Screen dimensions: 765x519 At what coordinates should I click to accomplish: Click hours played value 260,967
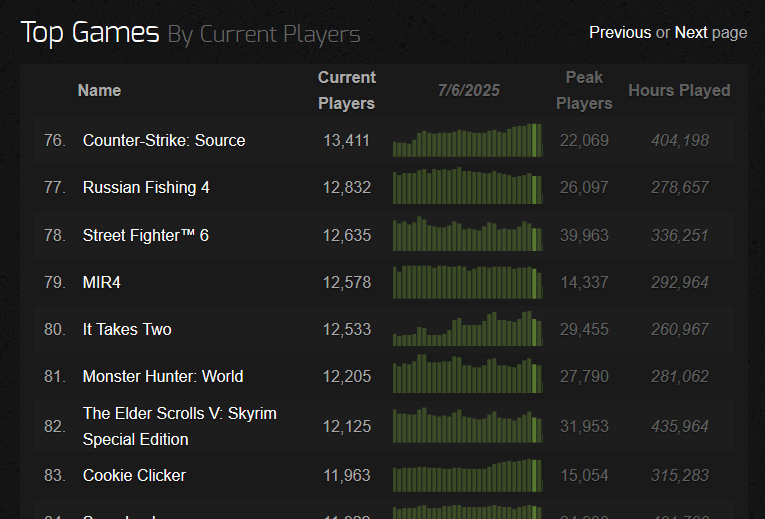coord(680,329)
